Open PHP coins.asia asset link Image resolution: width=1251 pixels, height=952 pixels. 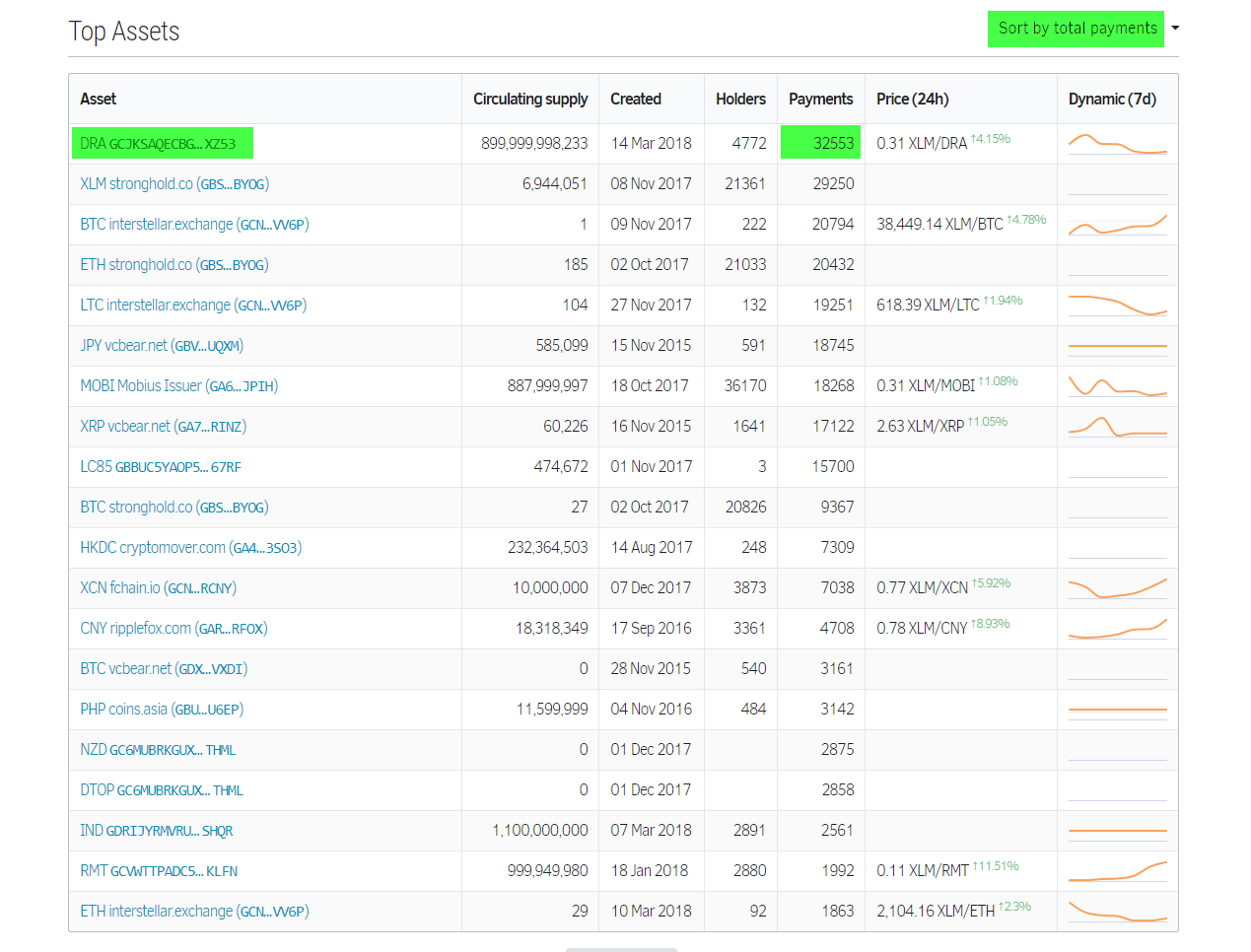[162, 710]
